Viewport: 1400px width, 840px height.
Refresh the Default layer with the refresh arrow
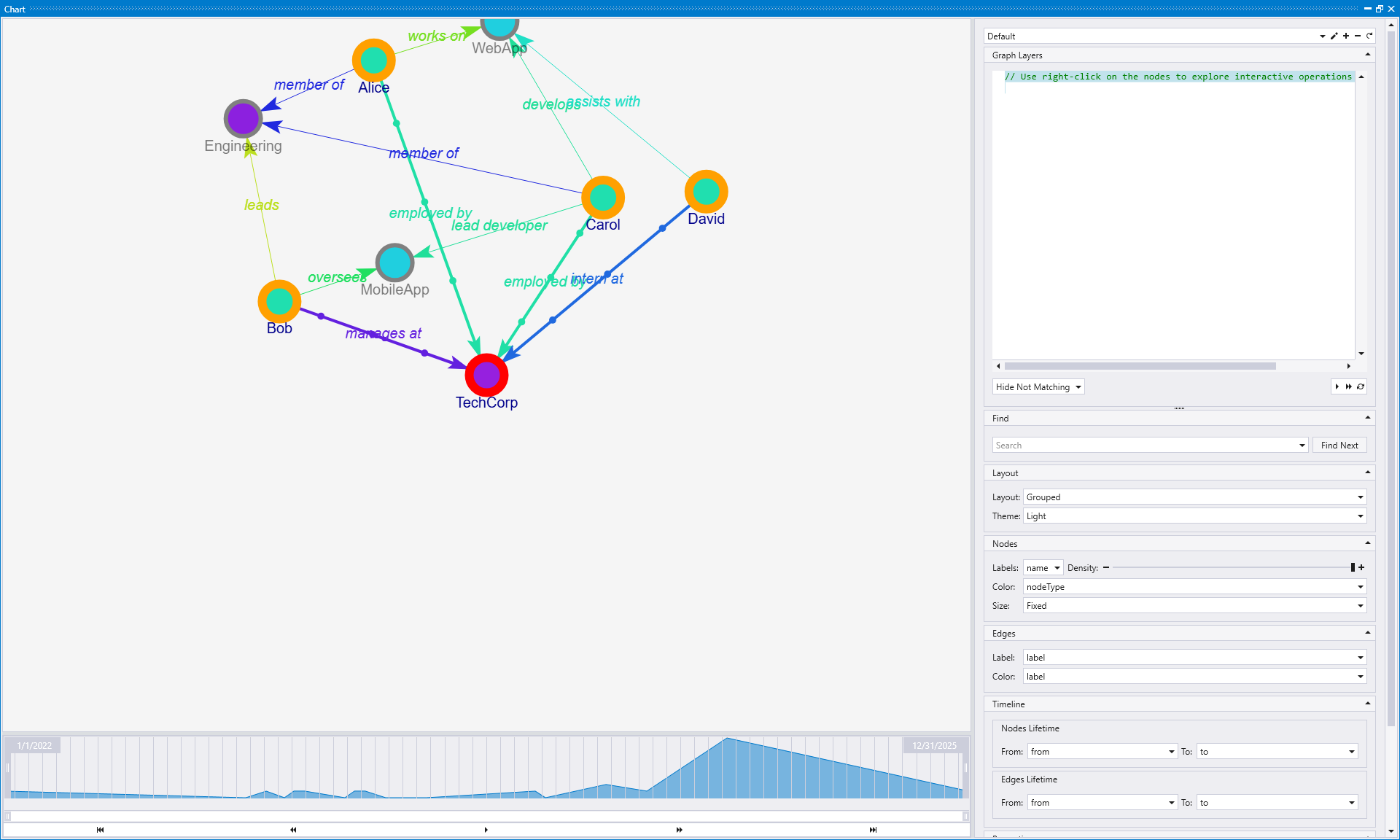click(x=1369, y=36)
